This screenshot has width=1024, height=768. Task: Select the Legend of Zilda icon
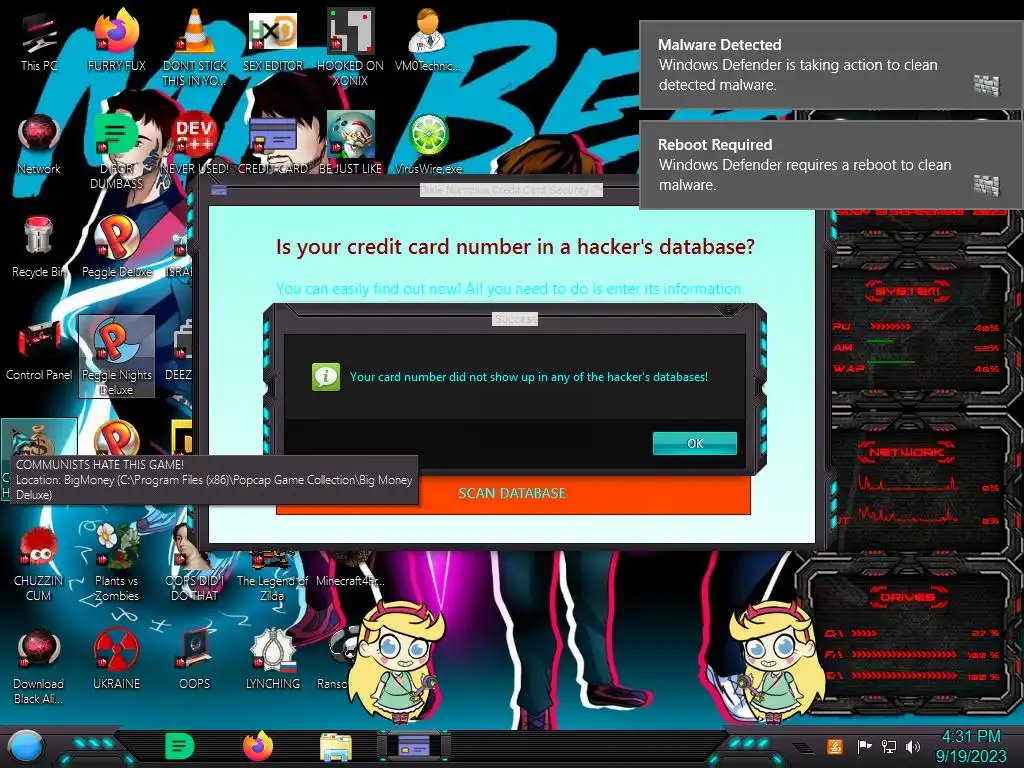pyautogui.click(x=272, y=576)
